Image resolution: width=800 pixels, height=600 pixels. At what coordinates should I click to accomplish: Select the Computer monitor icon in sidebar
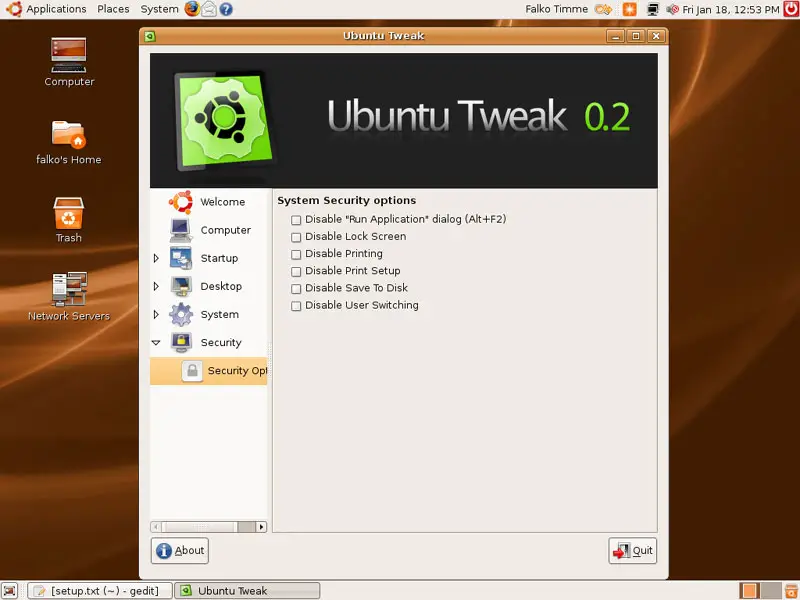coord(181,230)
